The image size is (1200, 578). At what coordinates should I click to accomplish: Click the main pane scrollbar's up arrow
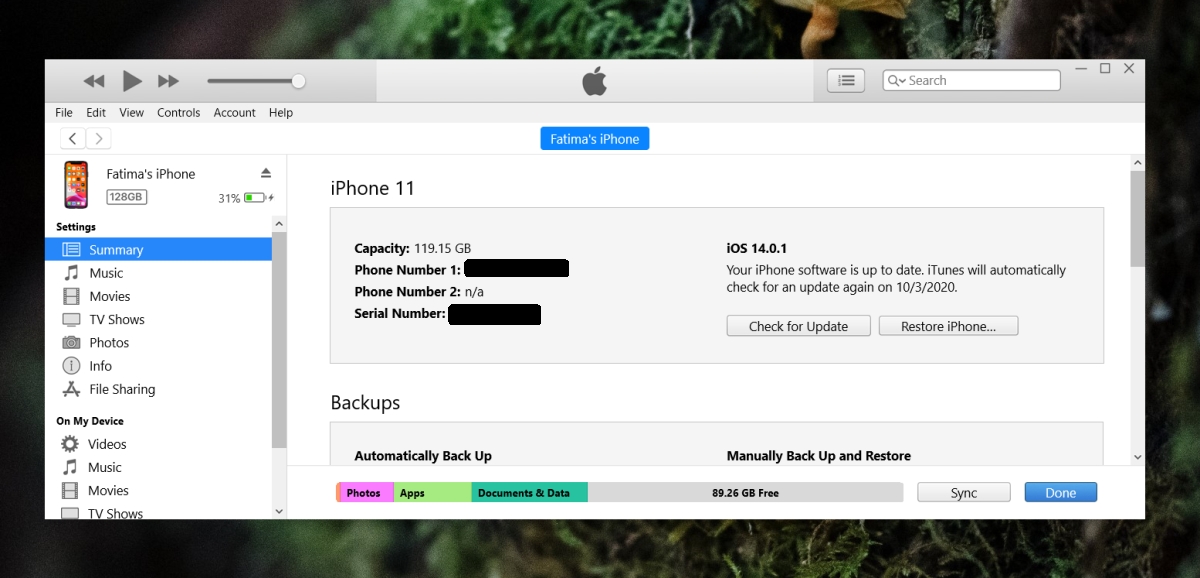coord(1137,162)
